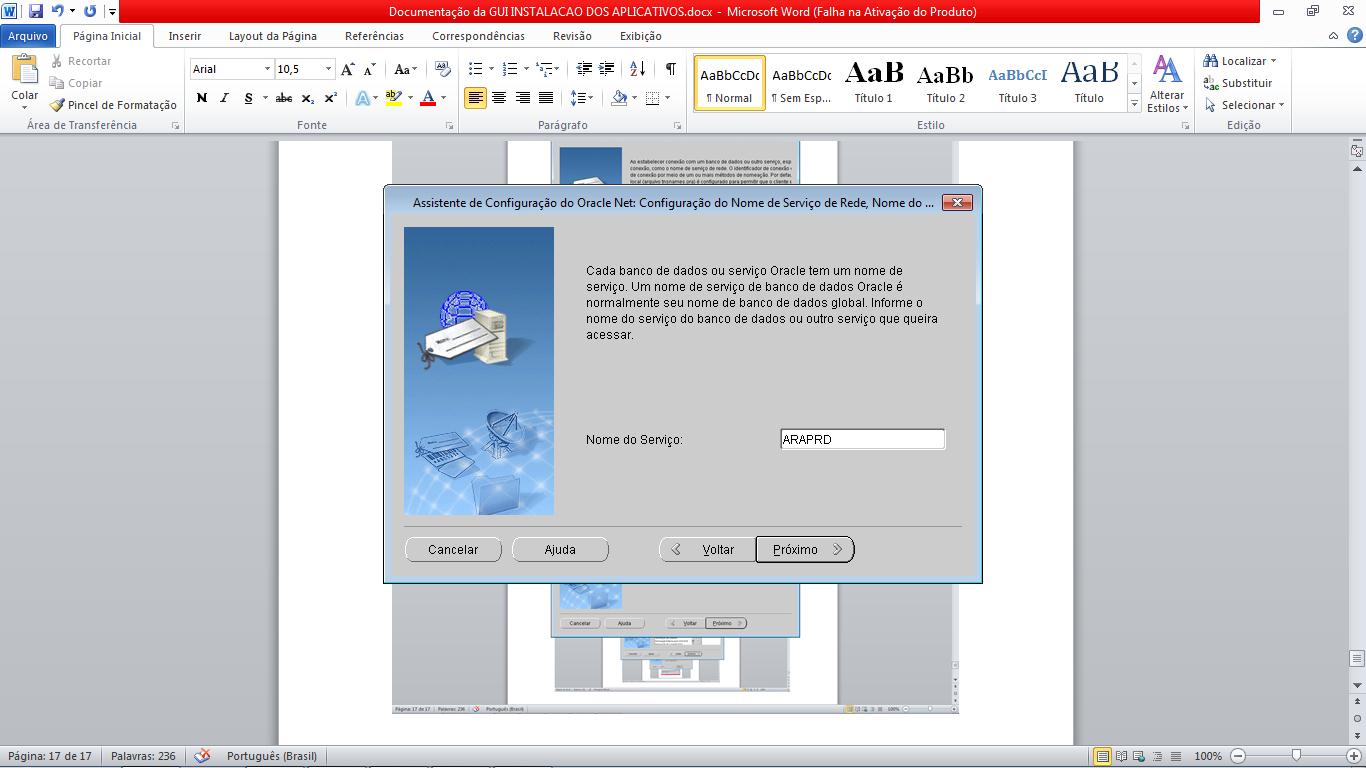This screenshot has height=768, width=1366.
Task: Center-align the paragraph
Action: 498,98
